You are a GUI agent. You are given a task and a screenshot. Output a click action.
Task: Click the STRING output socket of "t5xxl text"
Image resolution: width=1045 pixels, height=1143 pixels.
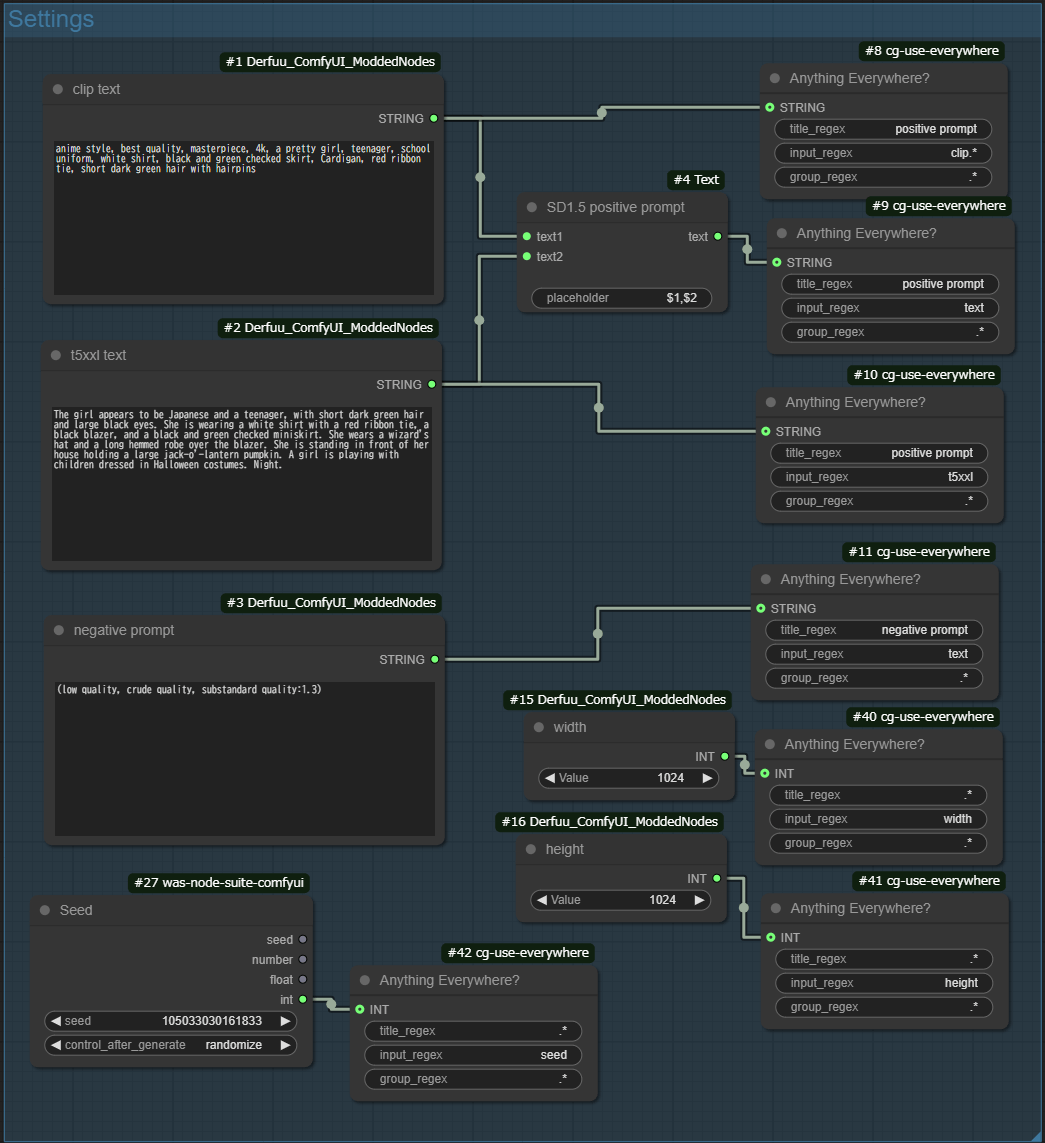431,384
